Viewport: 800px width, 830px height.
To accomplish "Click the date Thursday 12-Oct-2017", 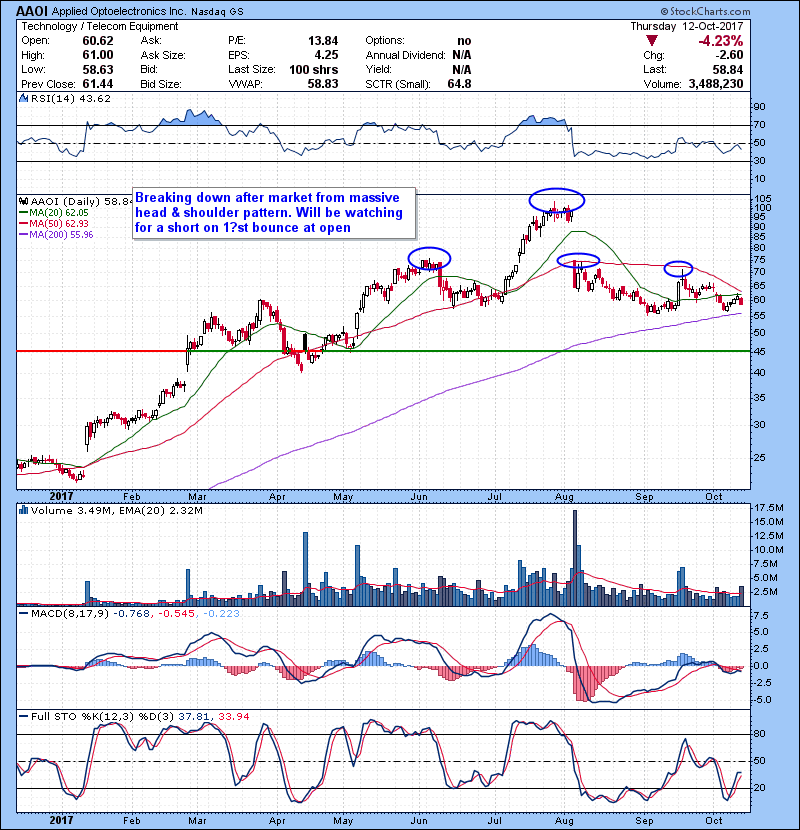I will click(x=687, y=26).
